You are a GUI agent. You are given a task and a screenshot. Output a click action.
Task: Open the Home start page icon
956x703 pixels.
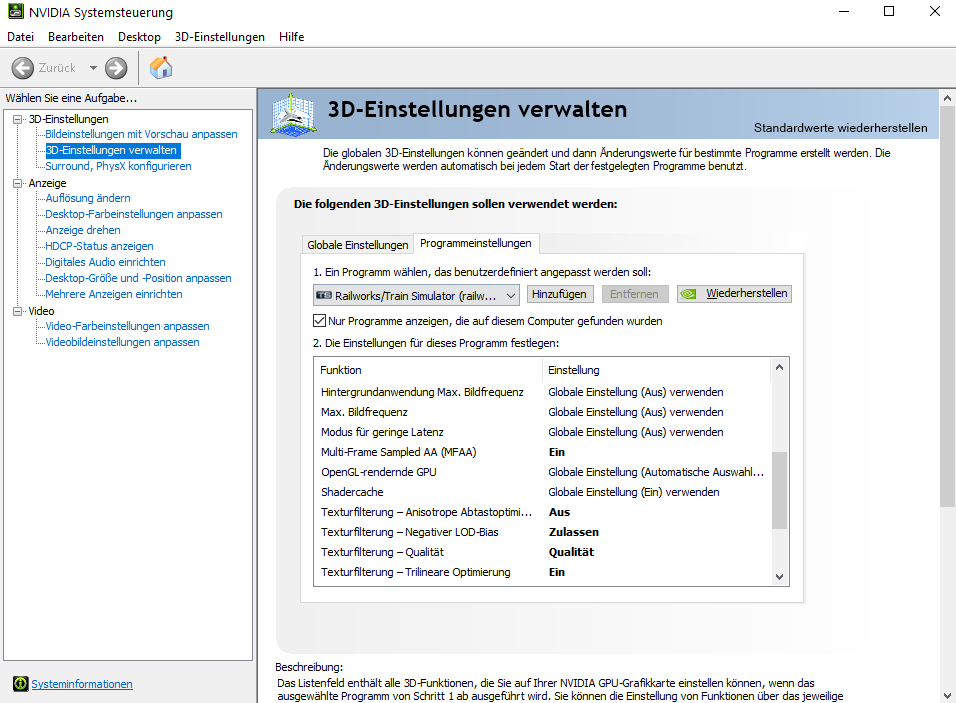161,68
